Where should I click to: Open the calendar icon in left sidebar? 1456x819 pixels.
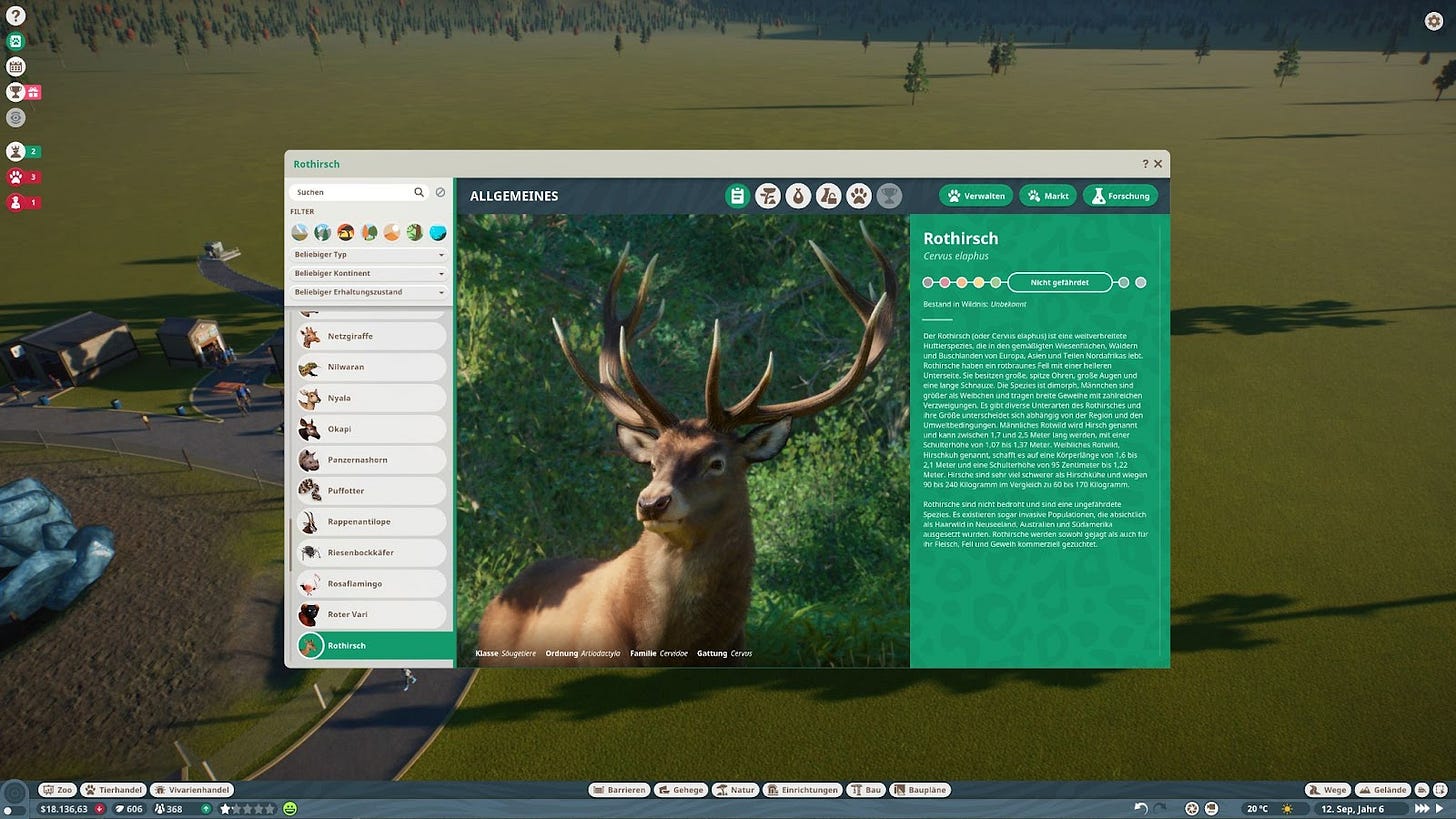[15, 67]
